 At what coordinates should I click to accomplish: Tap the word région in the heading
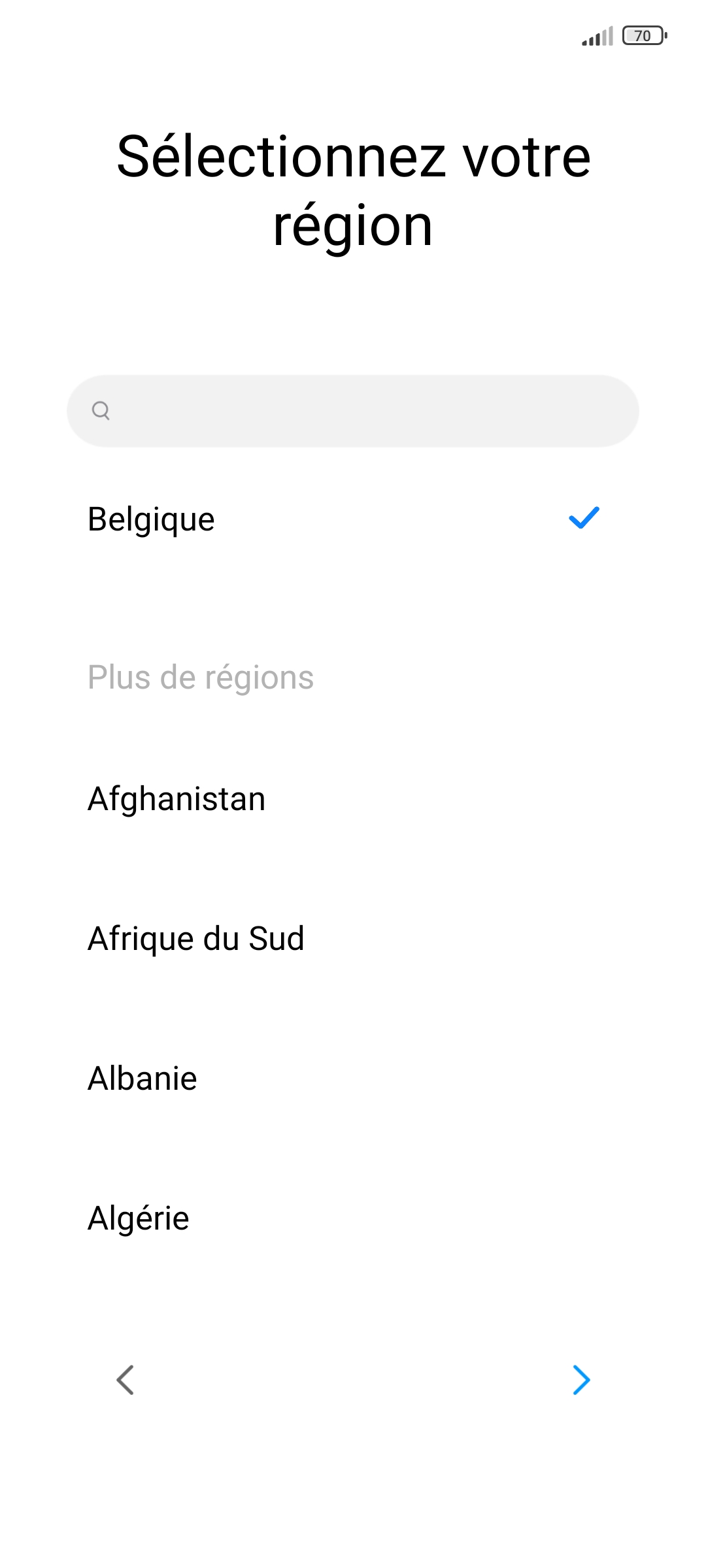(x=353, y=226)
